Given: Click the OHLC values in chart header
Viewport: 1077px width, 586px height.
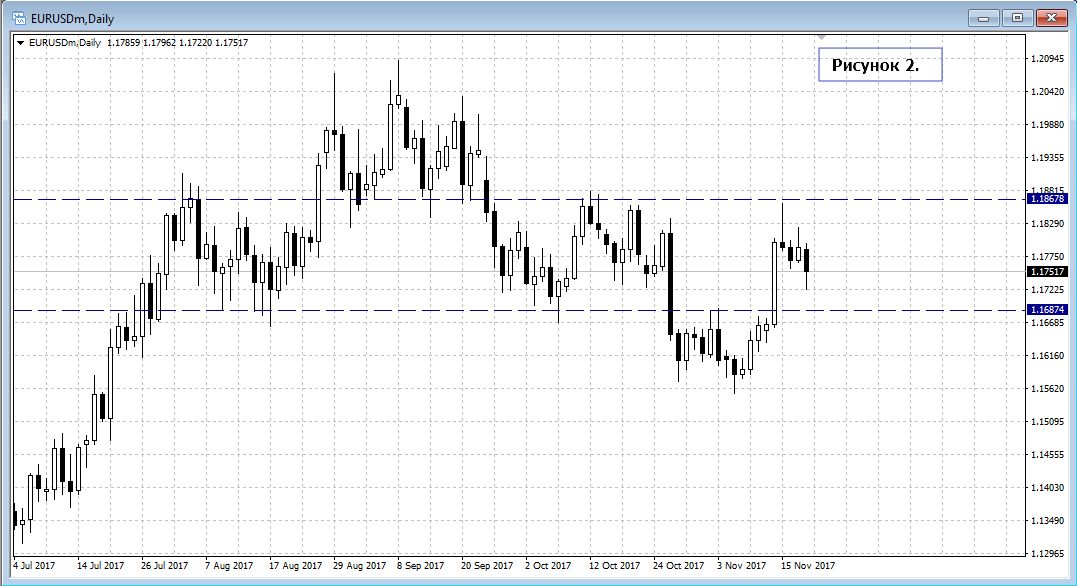Looking at the screenshot, I should pos(181,42).
